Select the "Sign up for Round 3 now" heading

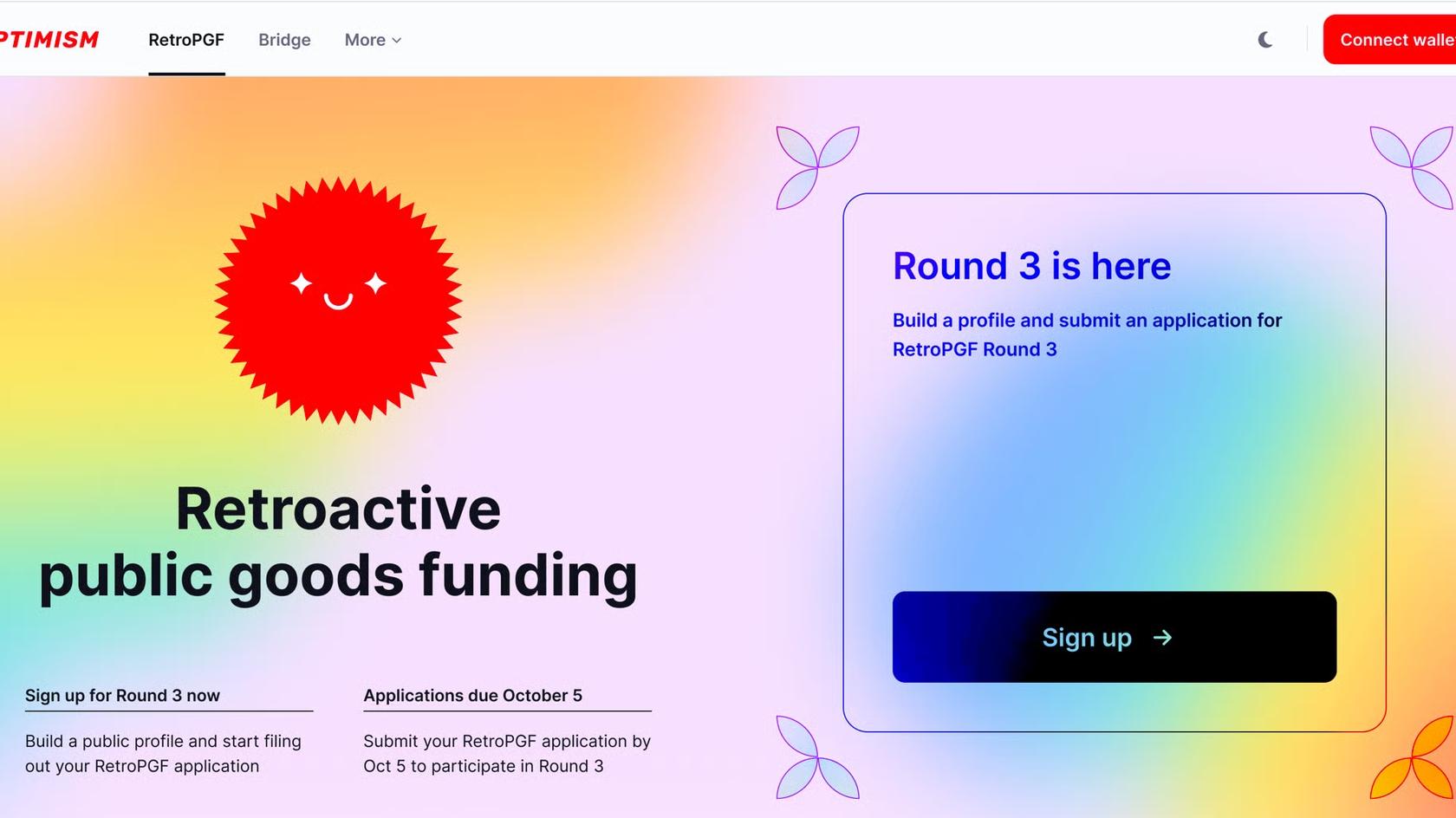pos(122,696)
